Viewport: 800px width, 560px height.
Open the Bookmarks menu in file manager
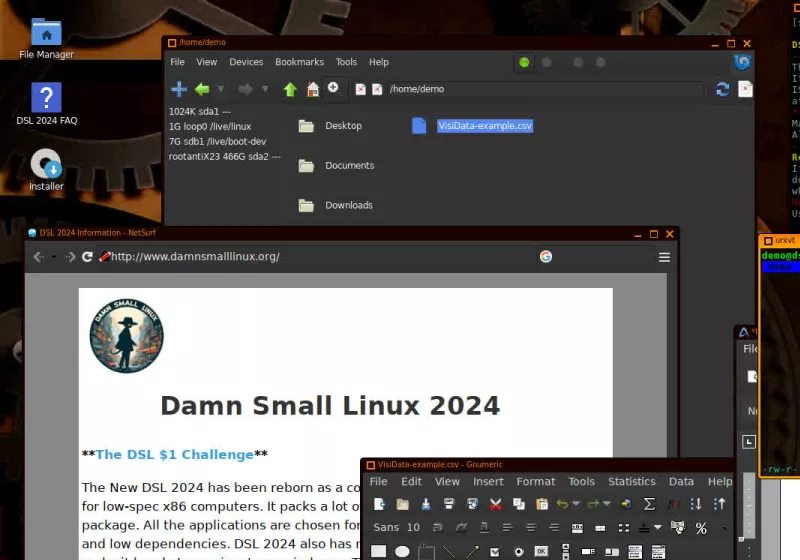pyautogui.click(x=299, y=62)
